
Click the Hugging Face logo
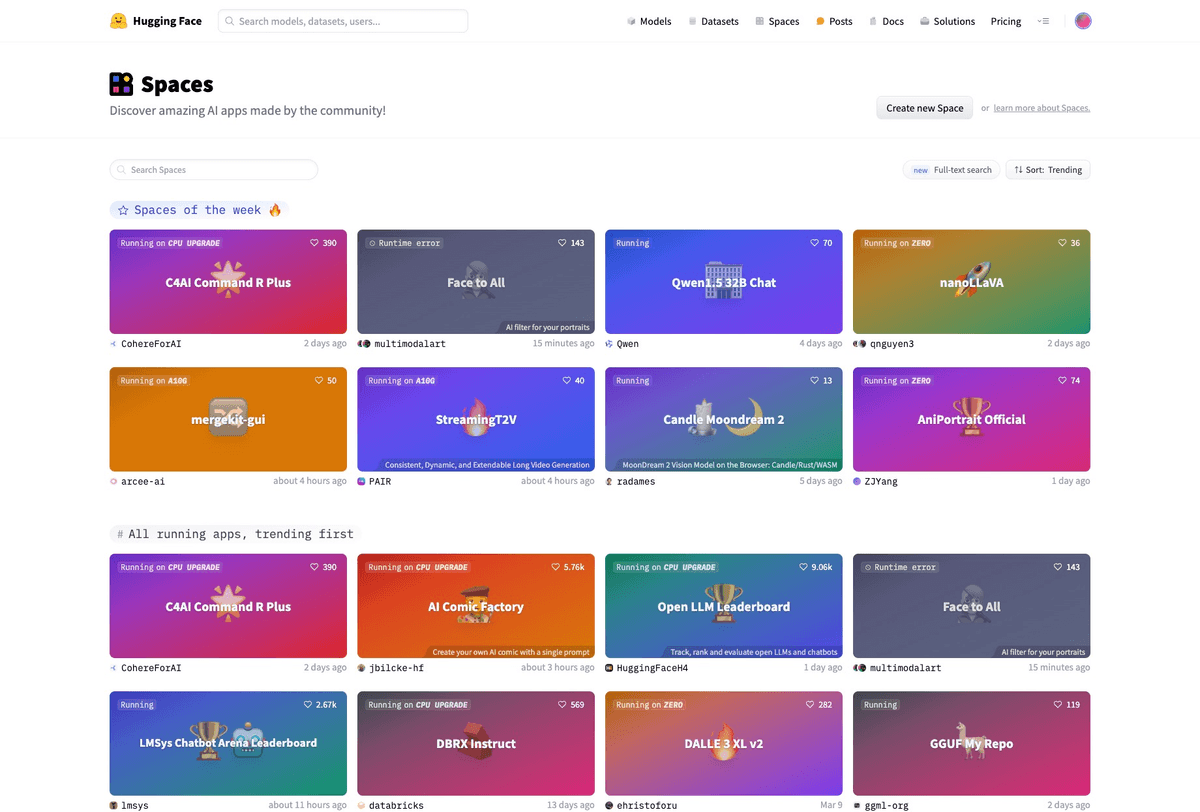(155, 21)
